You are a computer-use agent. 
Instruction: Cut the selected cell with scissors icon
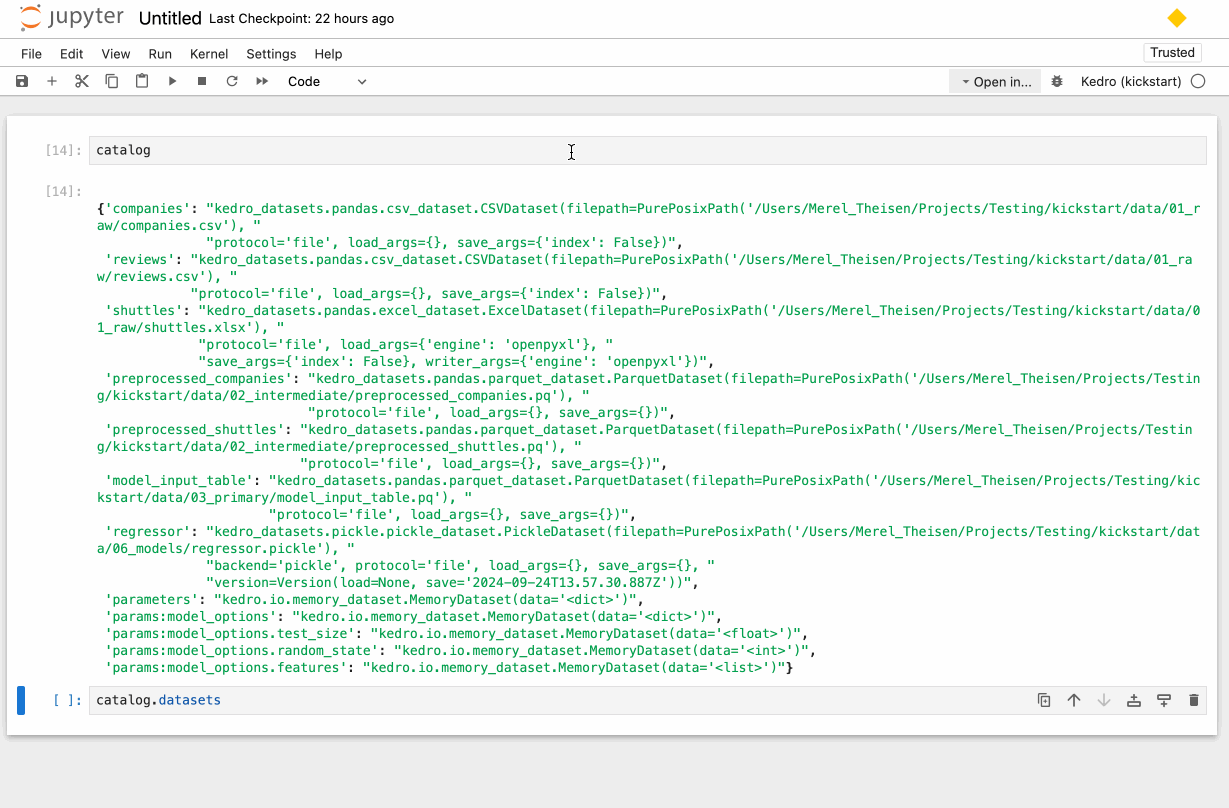(82, 81)
